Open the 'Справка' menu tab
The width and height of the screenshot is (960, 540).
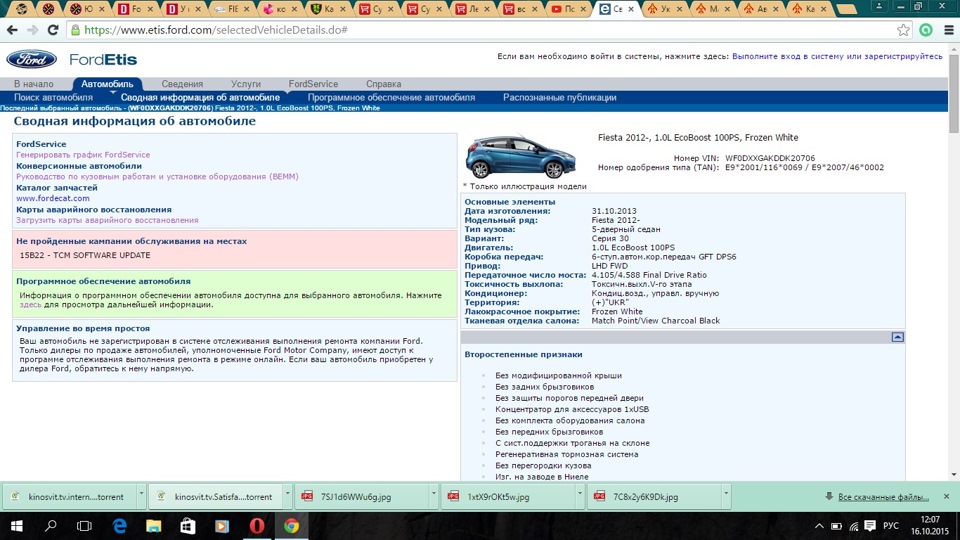(383, 84)
